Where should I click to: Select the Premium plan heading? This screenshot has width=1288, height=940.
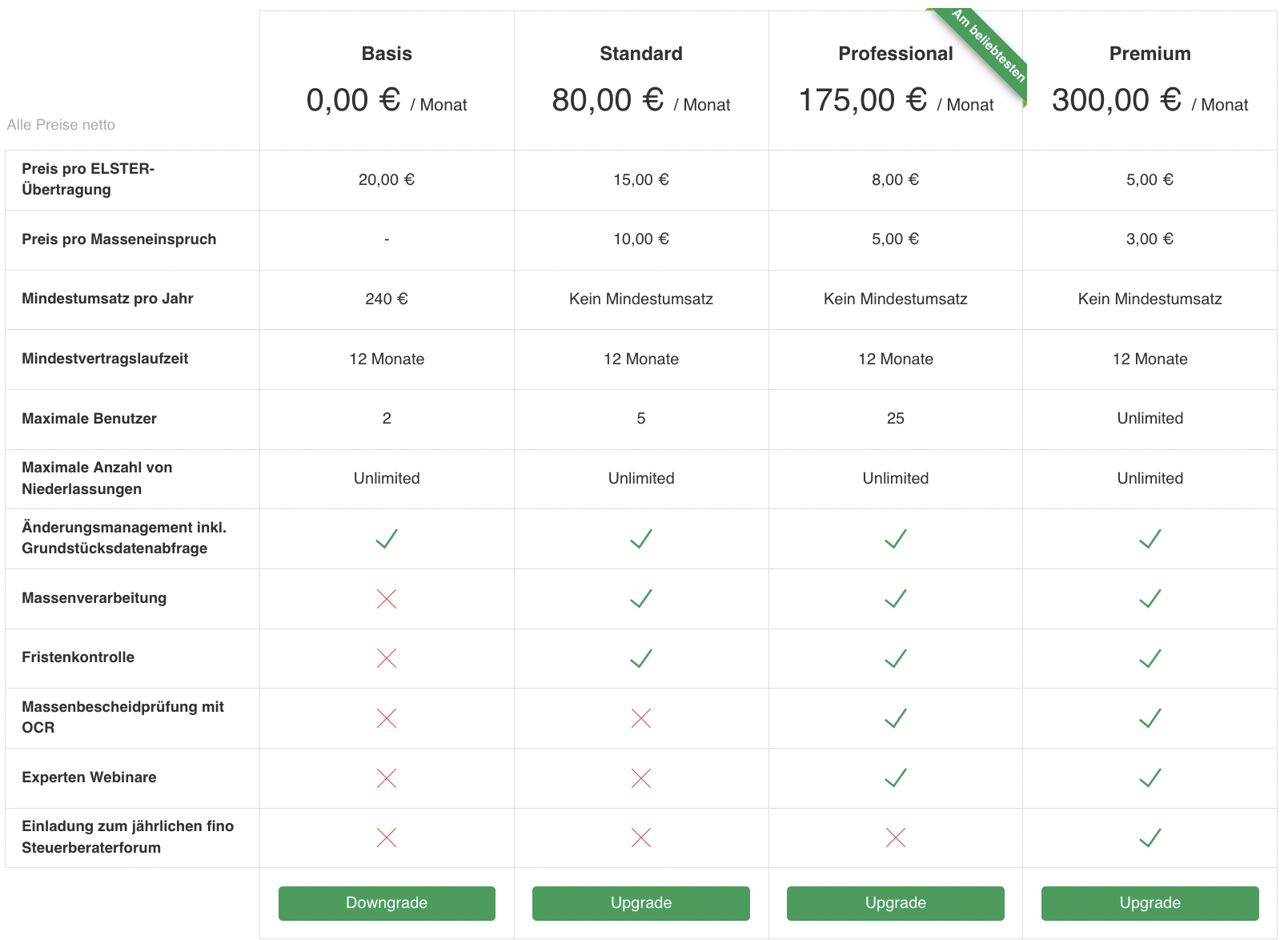click(x=1150, y=54)
